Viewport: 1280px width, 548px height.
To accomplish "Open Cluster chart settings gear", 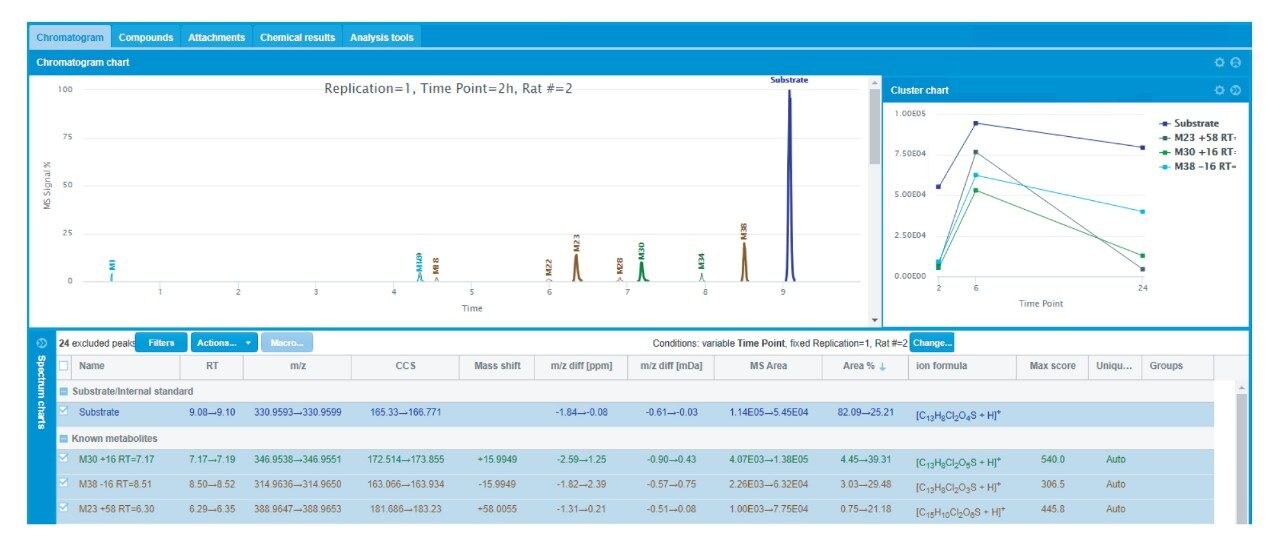I will 1219,90.
